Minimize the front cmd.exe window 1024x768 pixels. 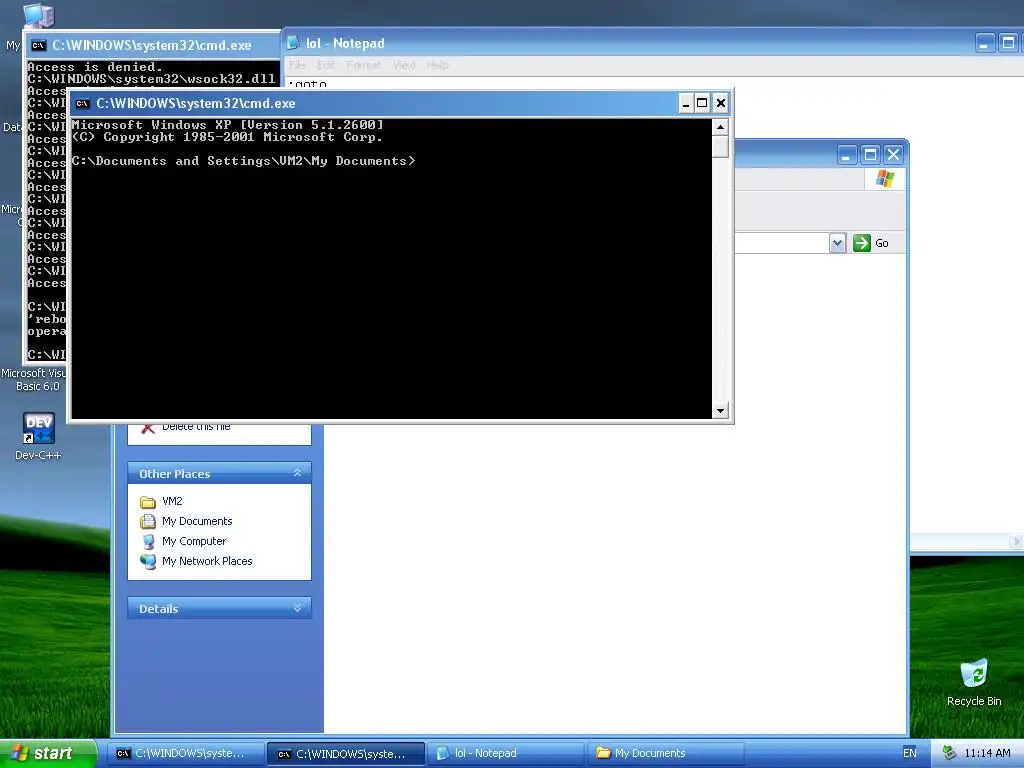coord(686,103)
